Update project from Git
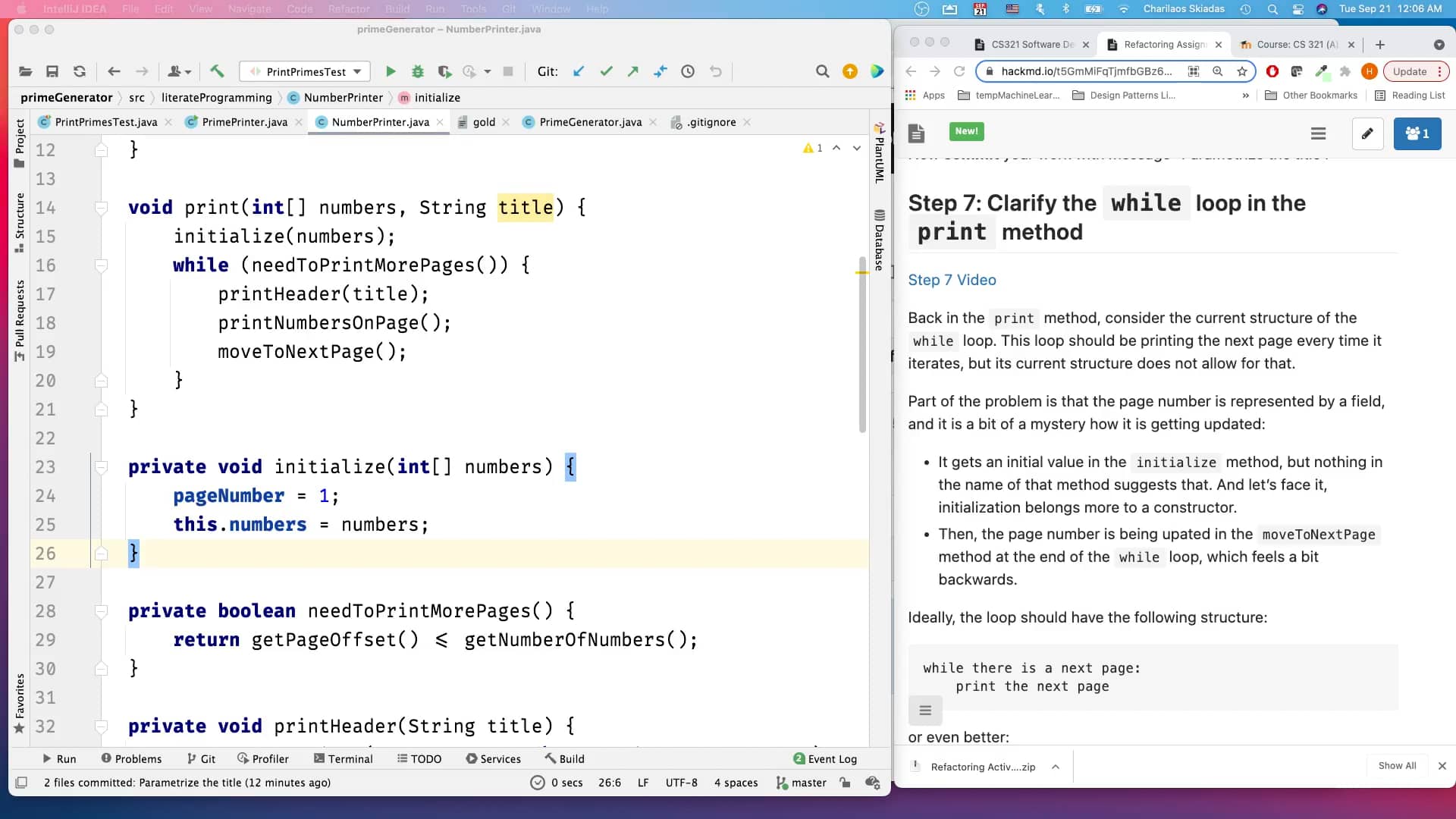 click(579, 71)
